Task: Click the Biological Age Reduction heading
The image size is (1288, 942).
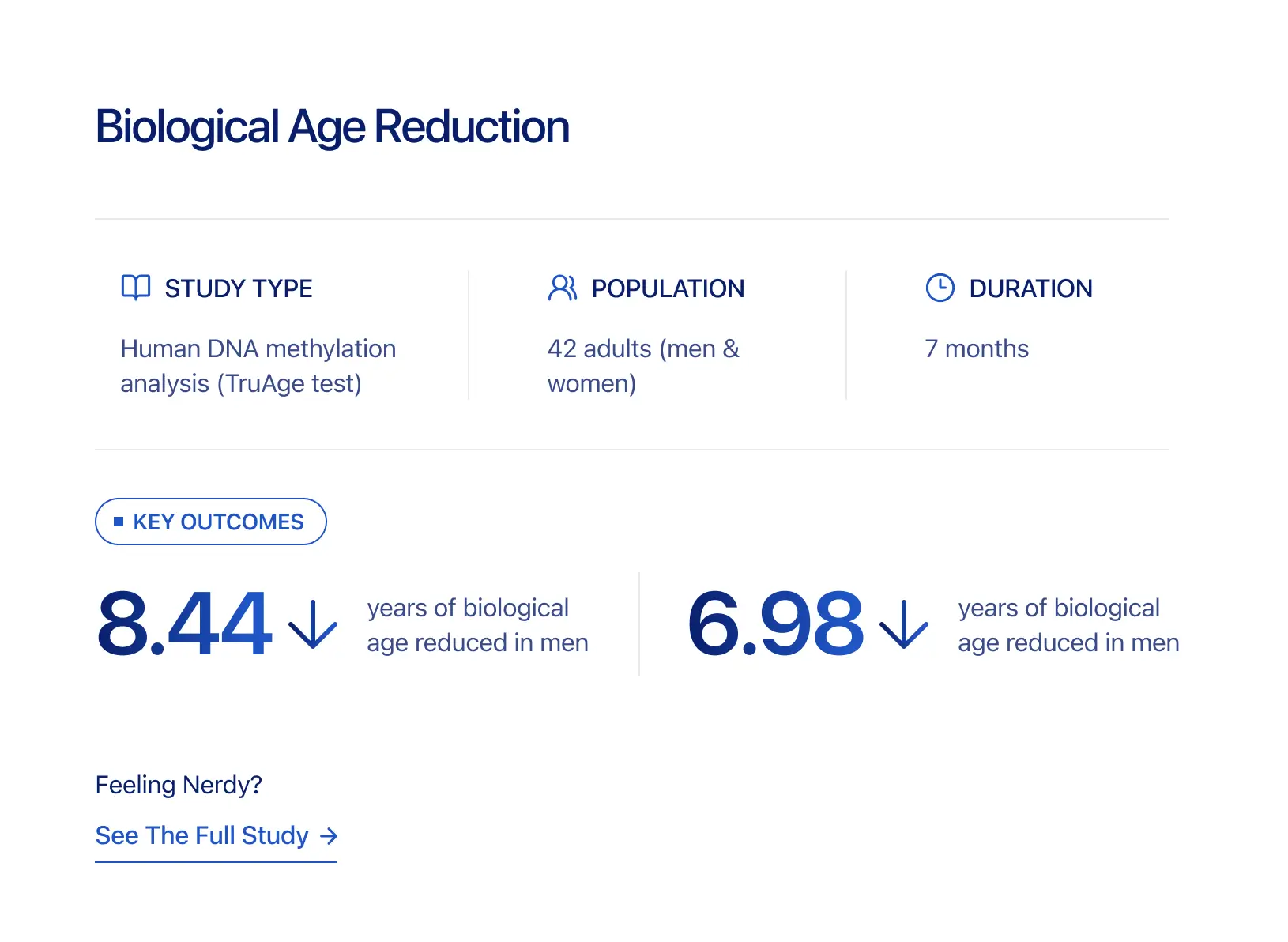Action: [x=332, y=127]
